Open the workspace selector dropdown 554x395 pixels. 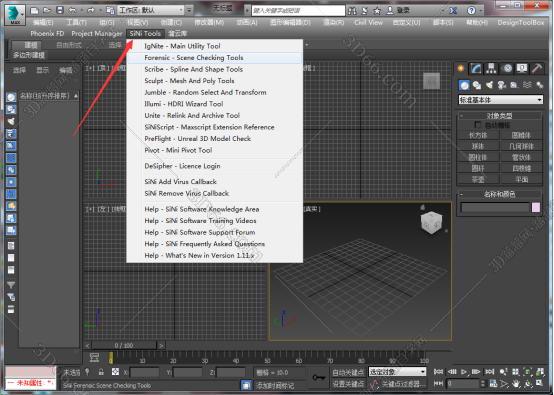[x=151, y=10]
